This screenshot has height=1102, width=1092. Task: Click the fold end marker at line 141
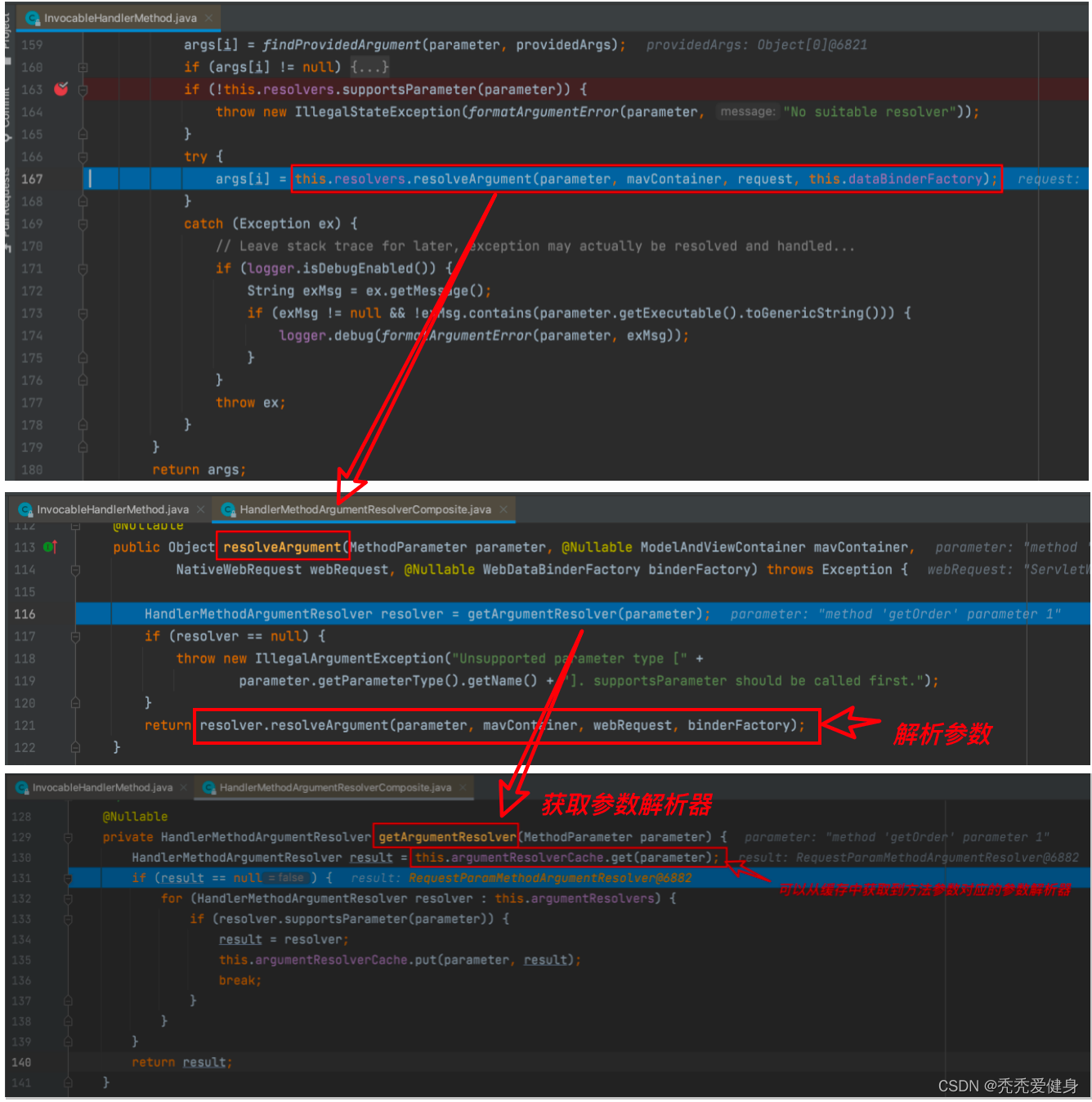68,1082
